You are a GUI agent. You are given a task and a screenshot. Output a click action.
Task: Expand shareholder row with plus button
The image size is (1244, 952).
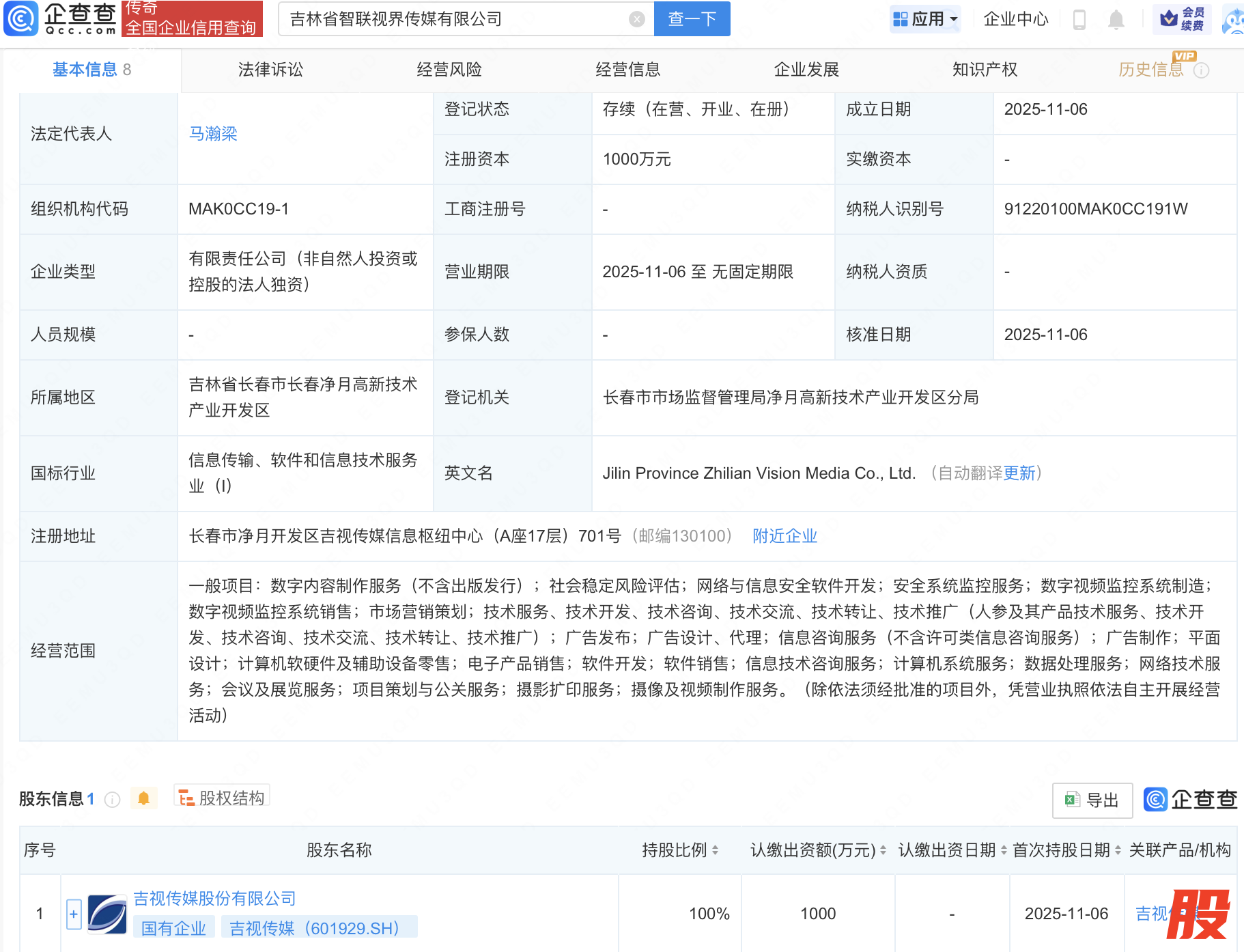[74, 914]
